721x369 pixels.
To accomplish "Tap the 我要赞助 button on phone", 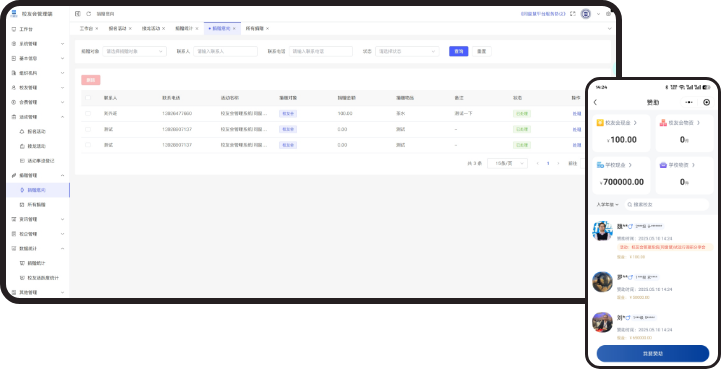I will click(x=652, y=353).
